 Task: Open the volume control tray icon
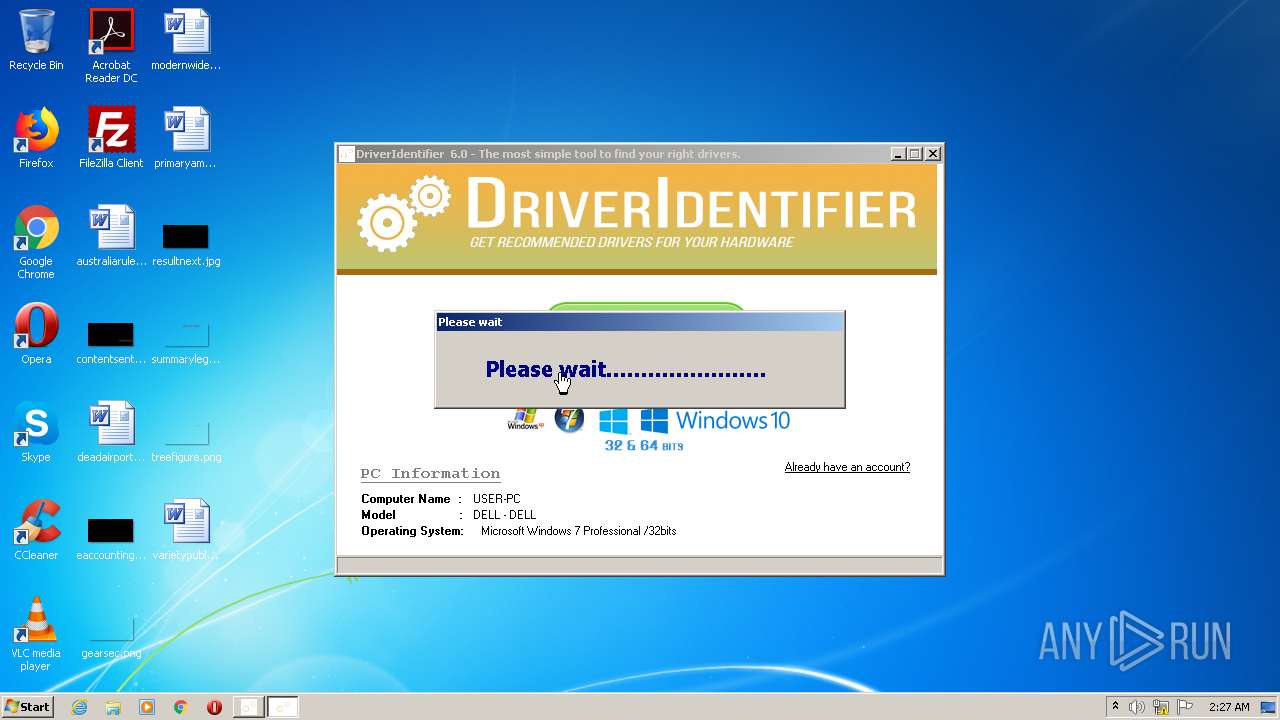click(1137, 707)
